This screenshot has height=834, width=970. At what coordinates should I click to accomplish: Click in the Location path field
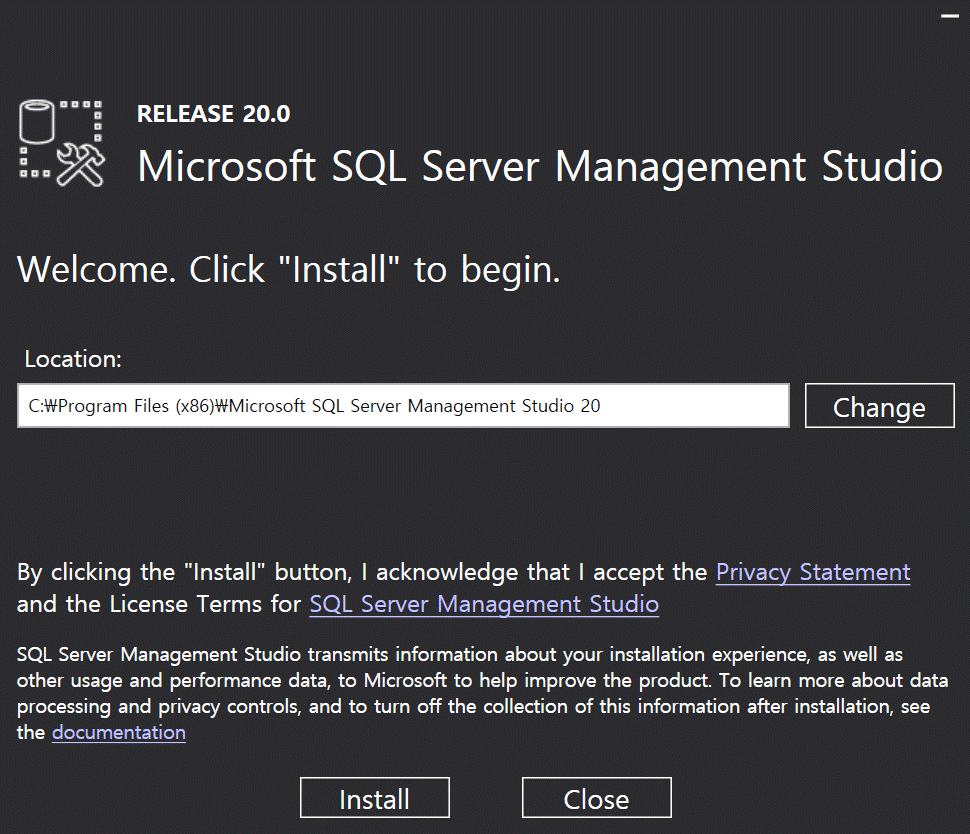[x=403, y=406]
